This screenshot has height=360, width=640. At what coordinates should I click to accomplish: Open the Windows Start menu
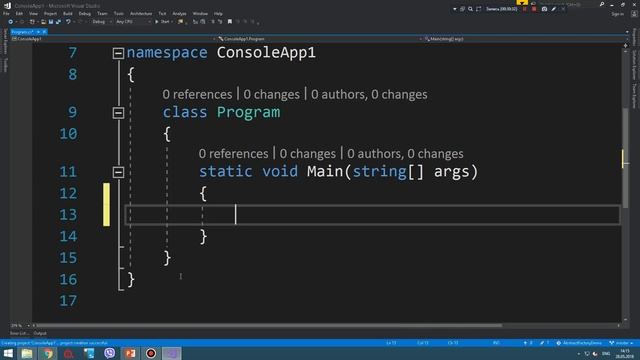tap(8, 353)
